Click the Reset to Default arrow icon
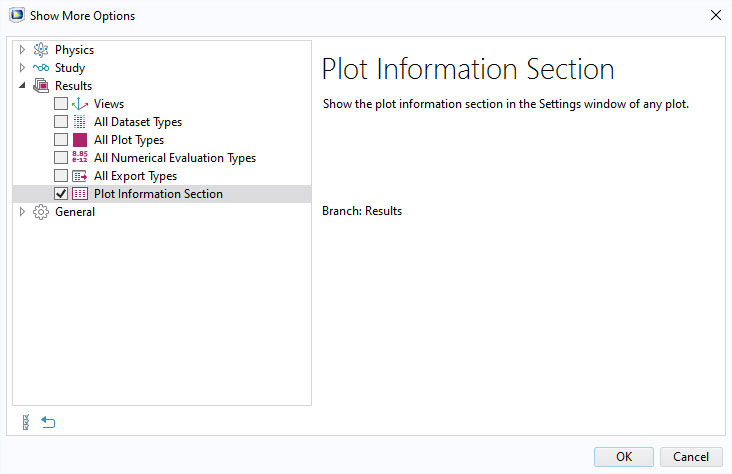 tap(48, 422)
